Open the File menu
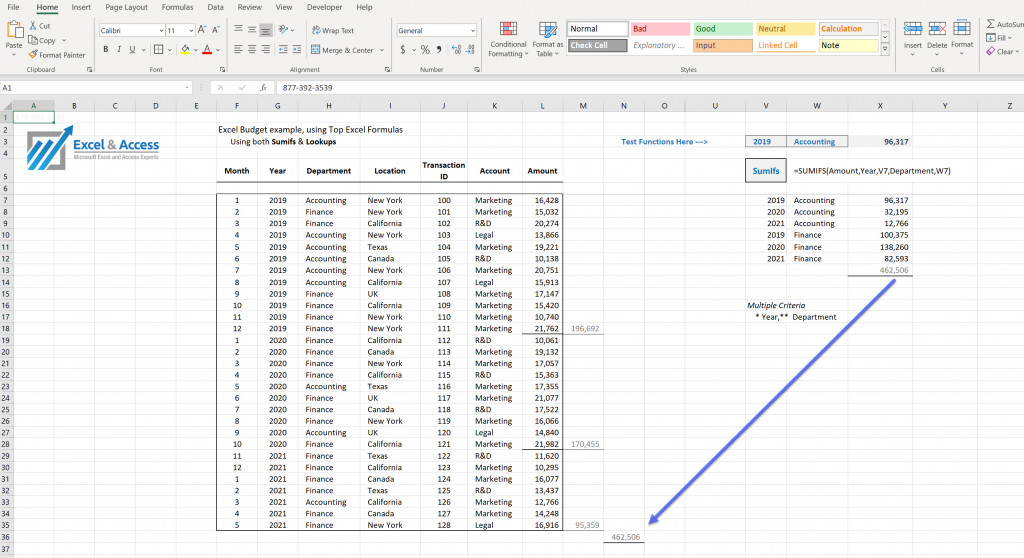1024x558 pixels. [13, 7]
